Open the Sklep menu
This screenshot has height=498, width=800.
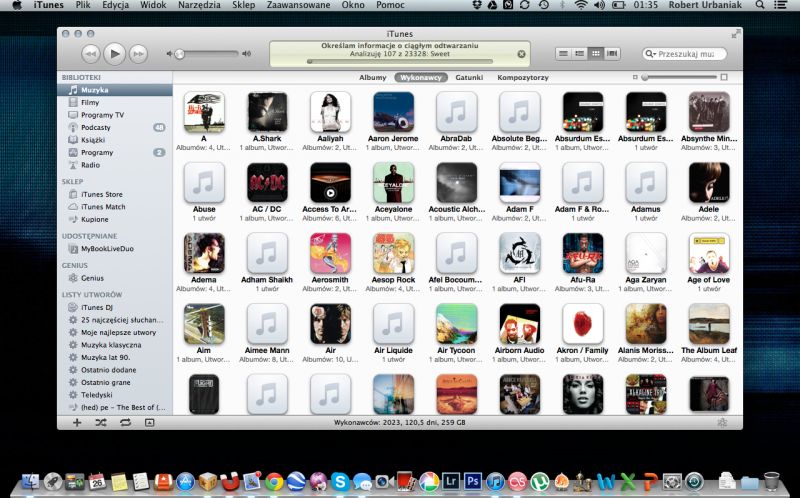(243, 5)
